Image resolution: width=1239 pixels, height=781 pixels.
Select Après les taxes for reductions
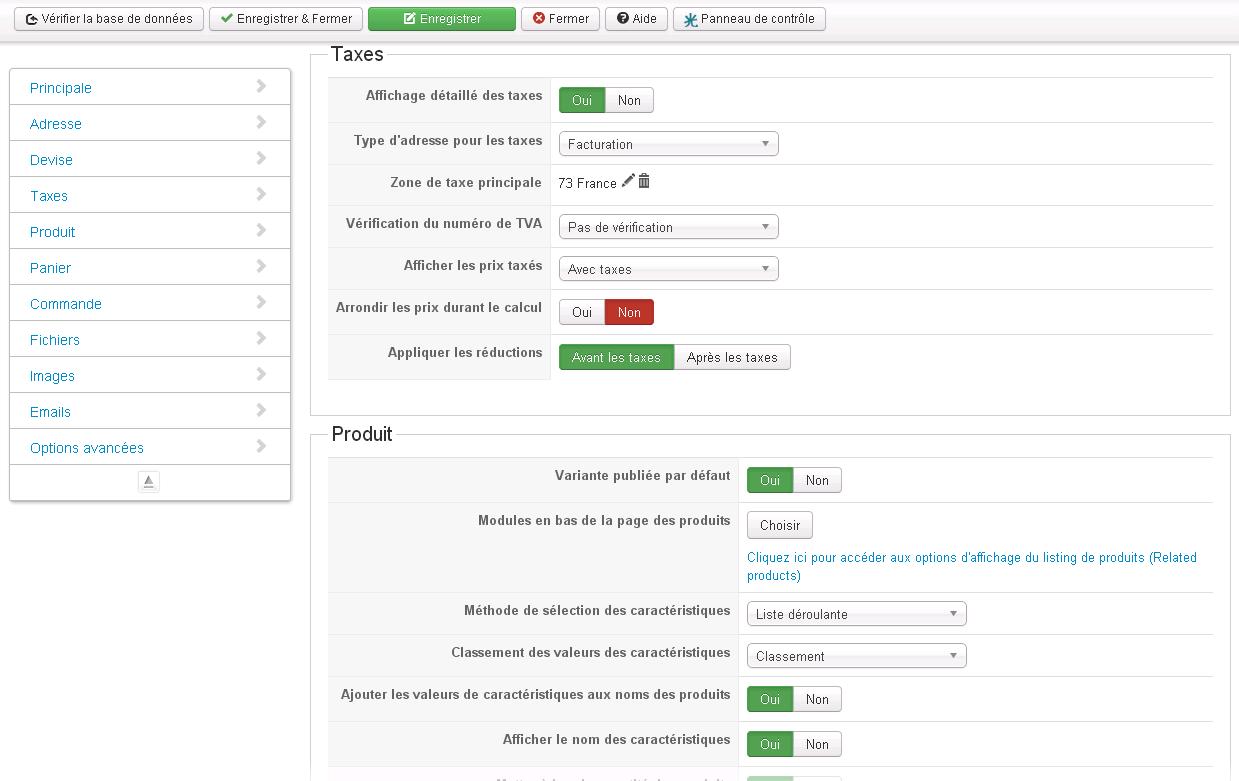tap(732, 357)
